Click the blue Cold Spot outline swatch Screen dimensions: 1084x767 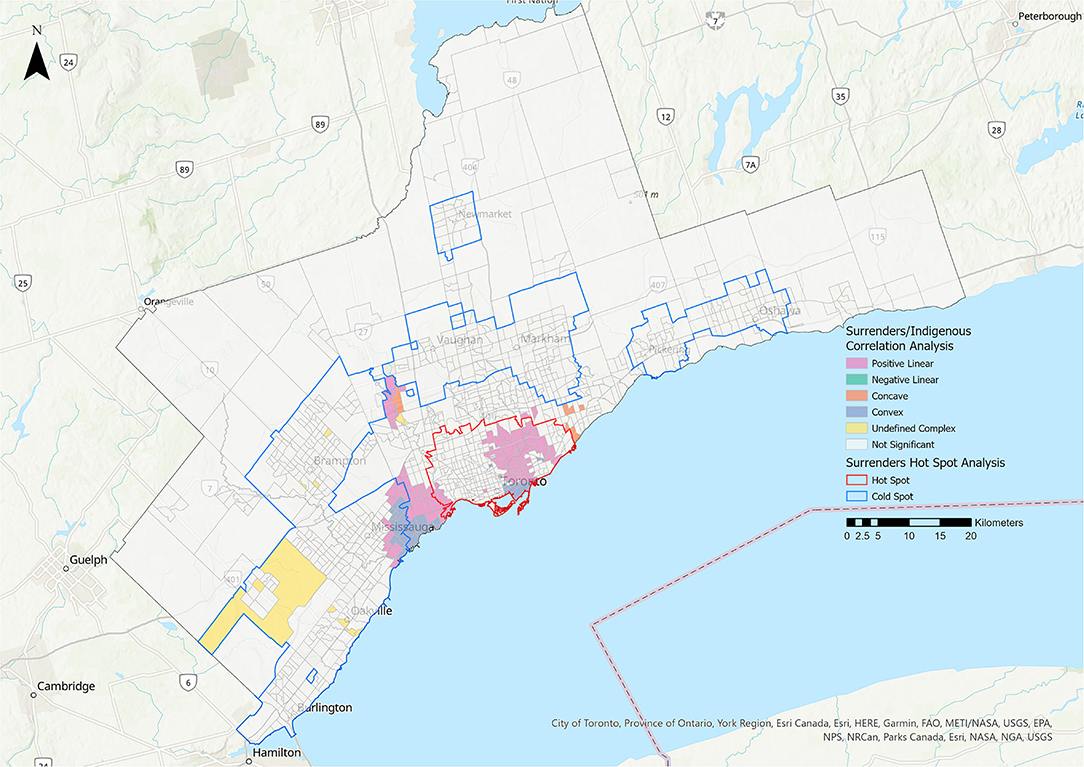(857, 497)
